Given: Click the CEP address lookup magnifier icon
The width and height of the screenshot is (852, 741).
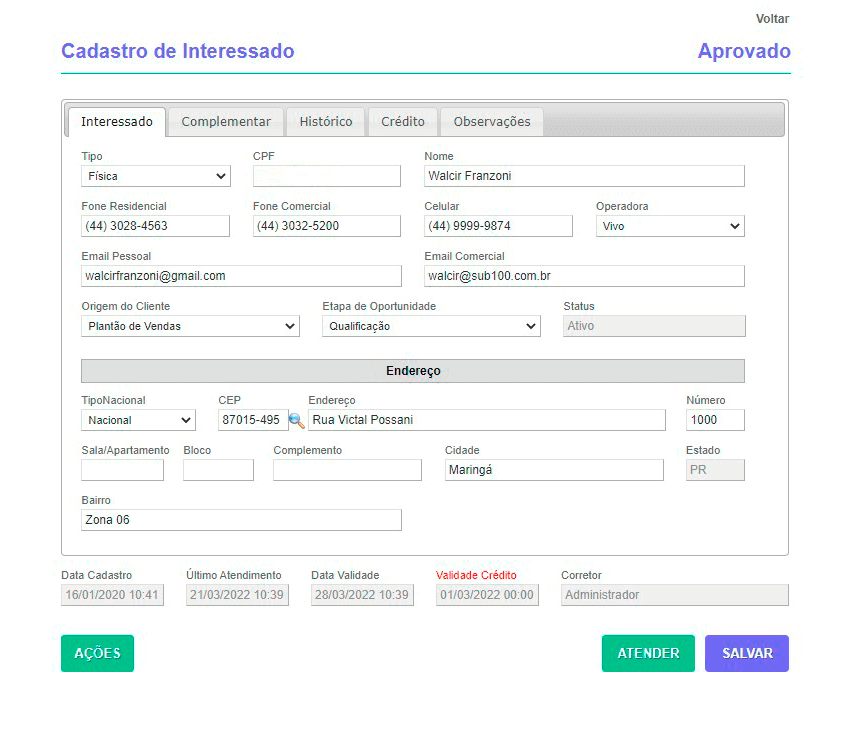Looking at the screenshot, I should point(295,422).
